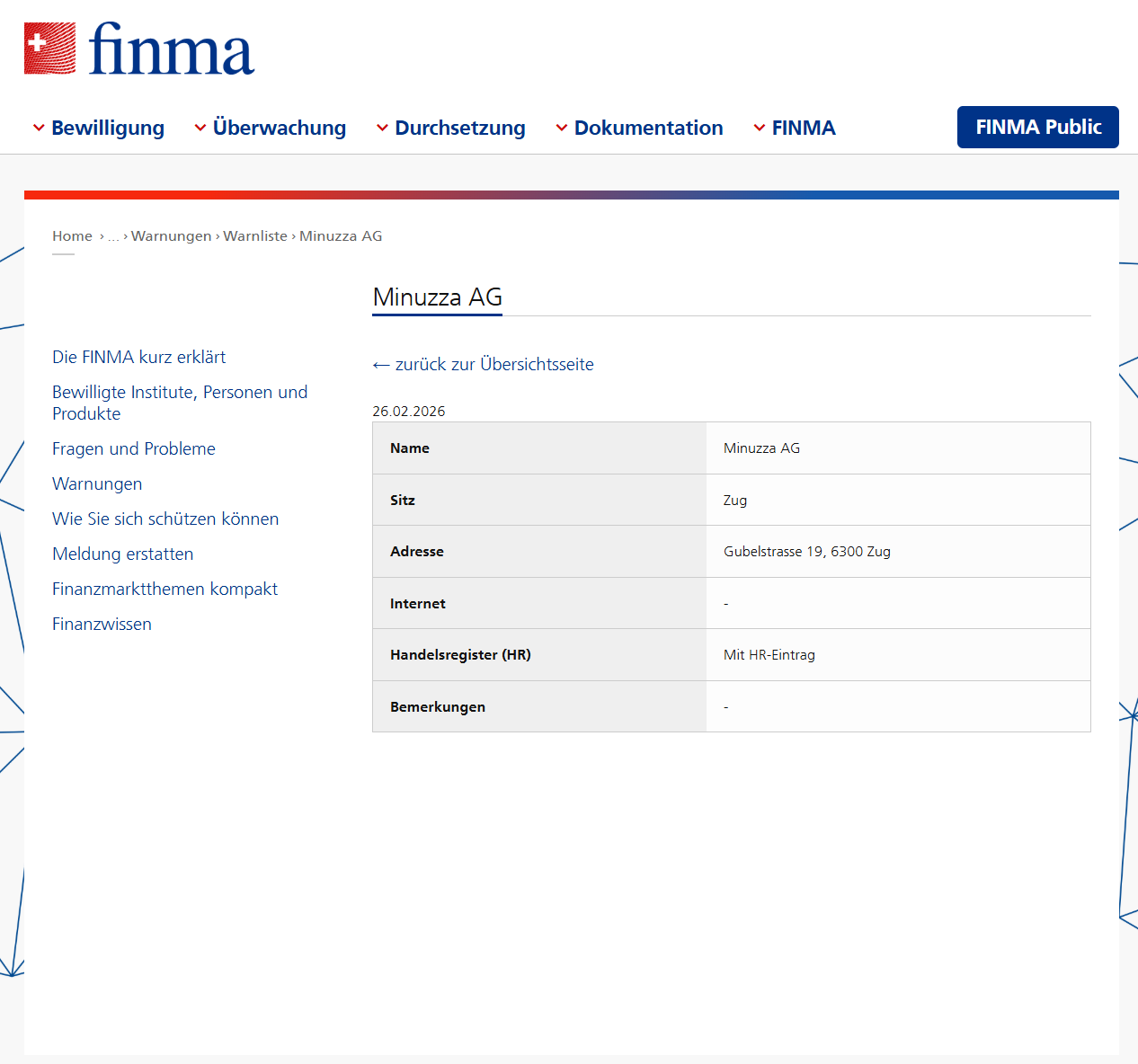Select Minuzza AG in breadcrumb

click(x=341, y=235)
